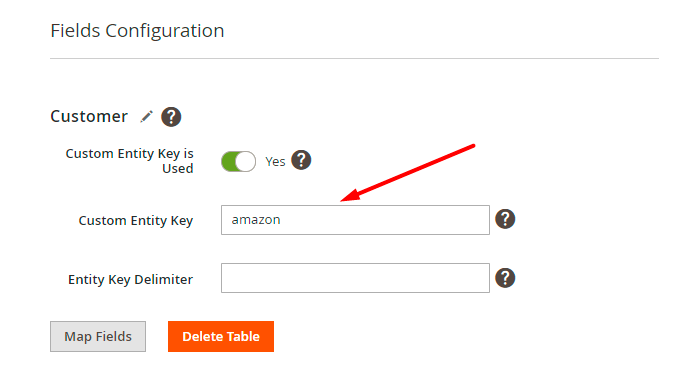Click the white knob of the green toggle
This screenshot has width=685, height=373.
point(246,162)
